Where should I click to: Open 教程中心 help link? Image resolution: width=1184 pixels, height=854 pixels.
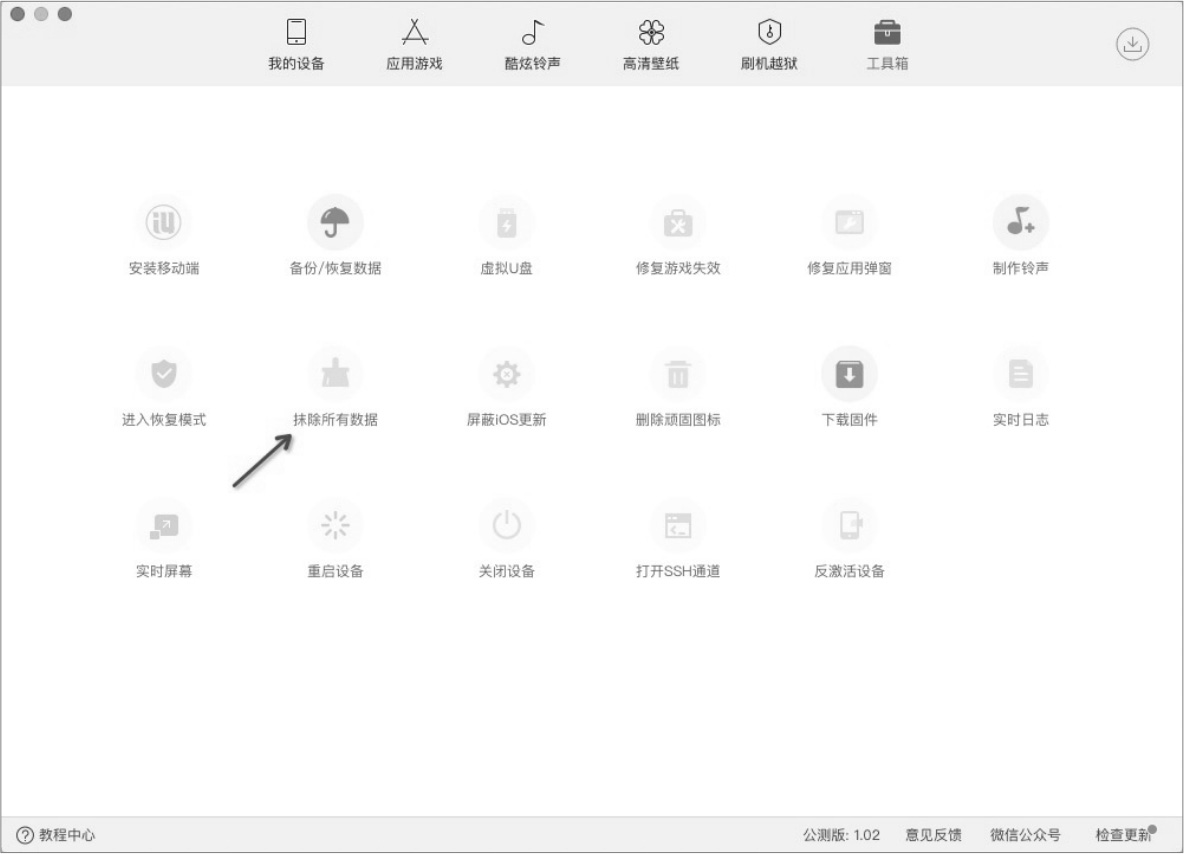point(56,834)
